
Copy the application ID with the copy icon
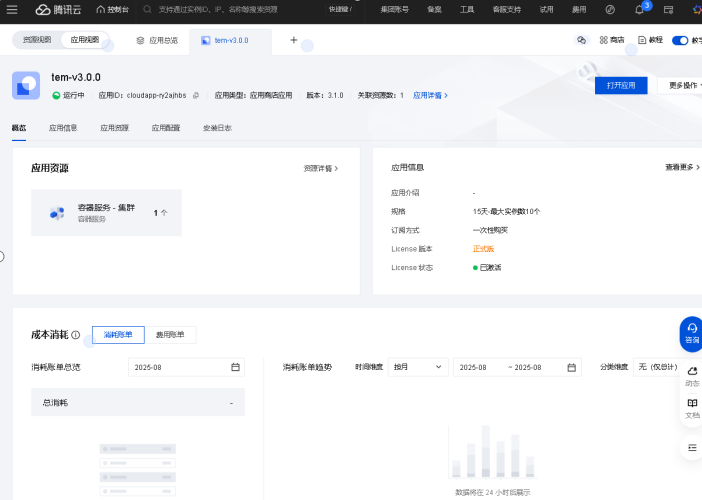tap(196, 95)
